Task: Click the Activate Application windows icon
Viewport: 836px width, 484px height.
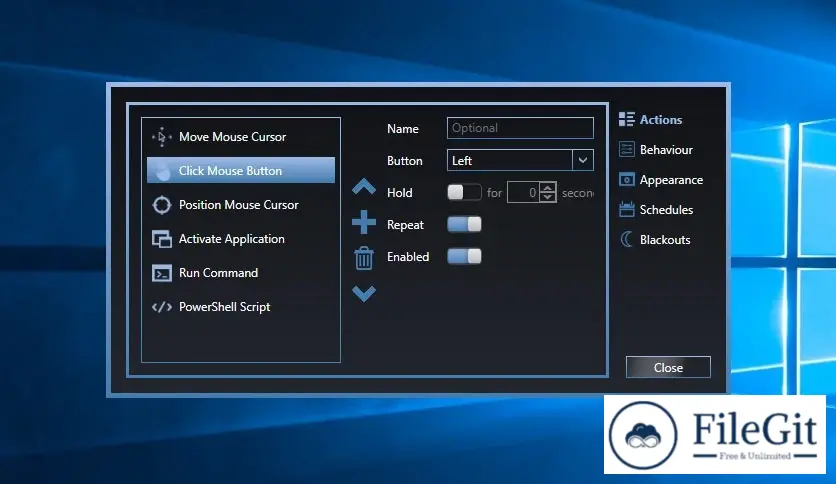Action: tap(162, 239)
